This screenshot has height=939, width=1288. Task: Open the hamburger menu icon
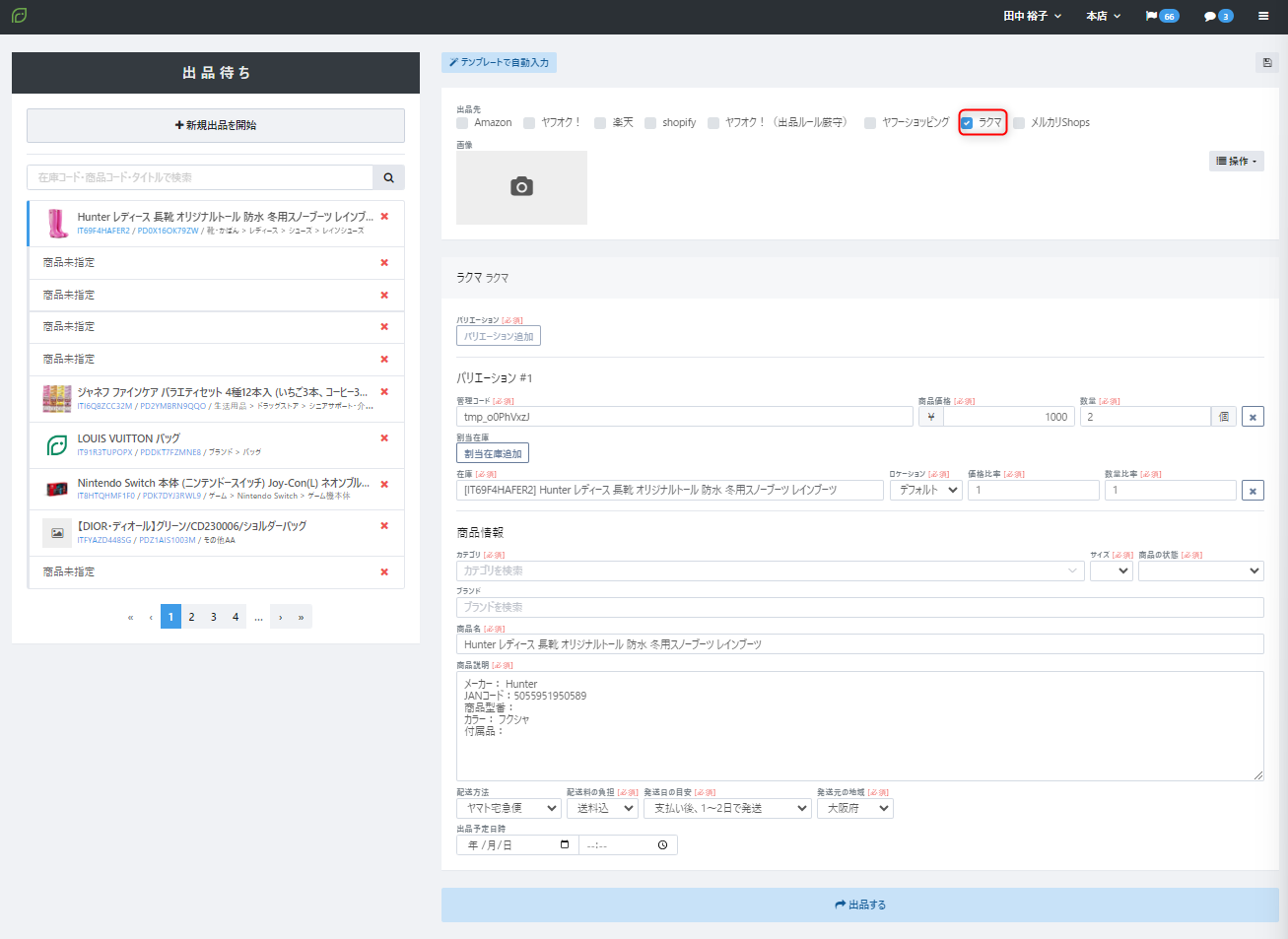tap(1263, 16)
